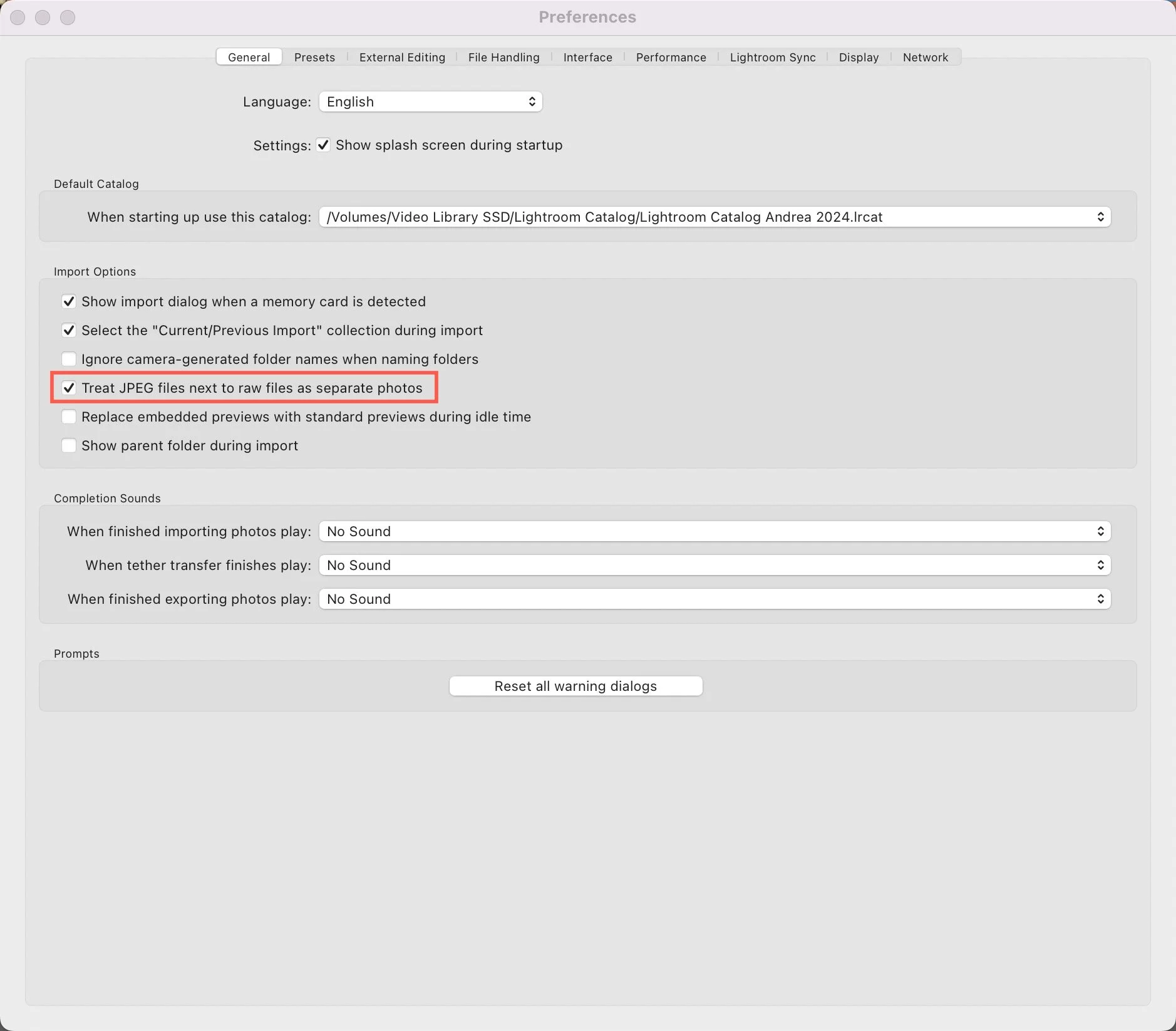The height and width of the screenshot is (1031, 1176).
Task: Uncheck treat JPEG files as separate photos
Action: pos(69,388)
